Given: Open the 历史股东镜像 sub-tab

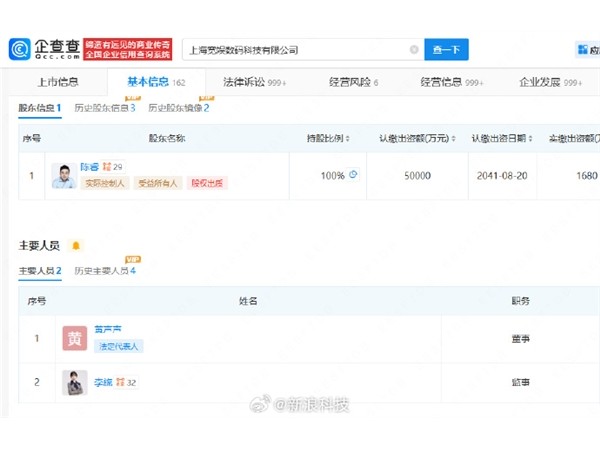Looking at the screenshot, I should (x=178, y=108).
